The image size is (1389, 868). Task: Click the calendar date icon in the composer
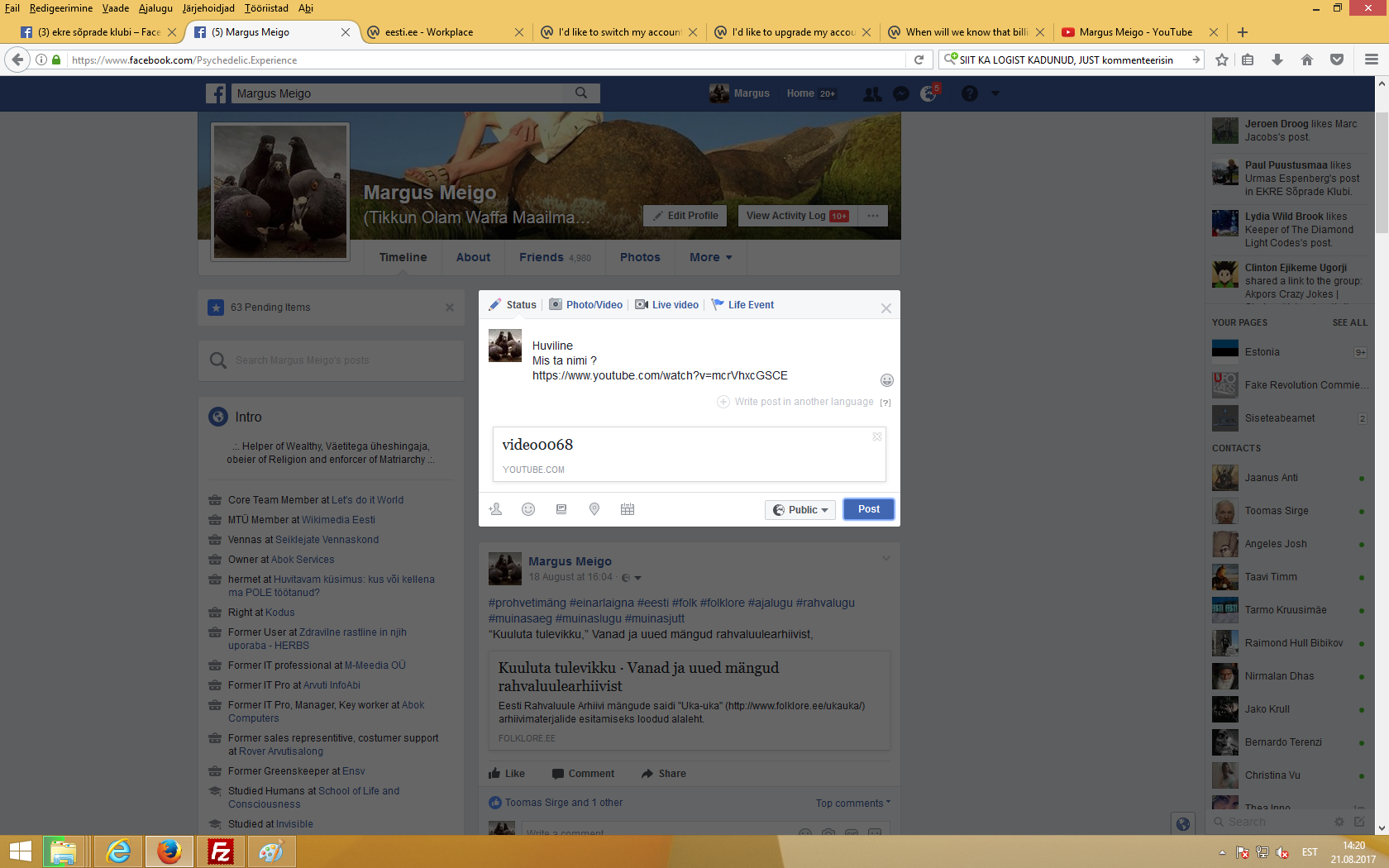(x=628, y=509)
